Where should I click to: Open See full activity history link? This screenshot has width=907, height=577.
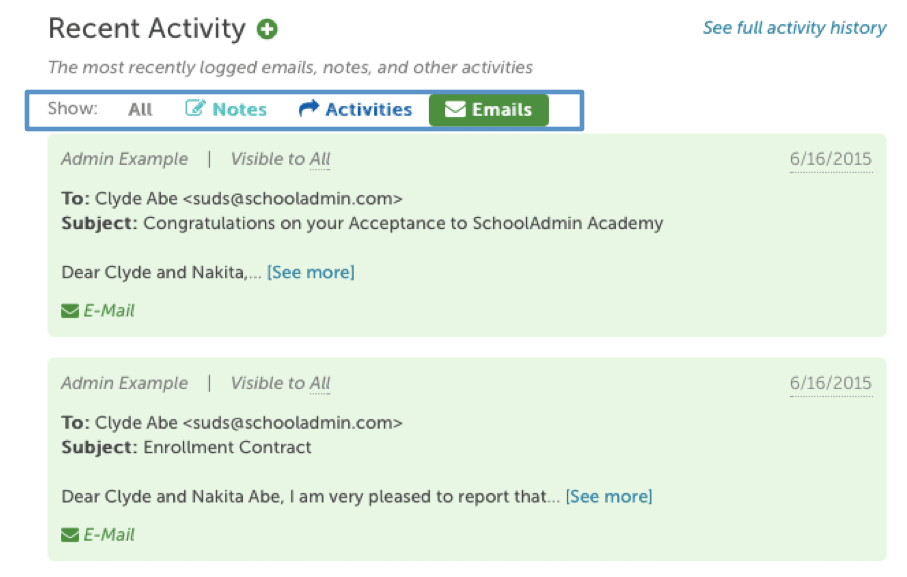pos(794,28)
